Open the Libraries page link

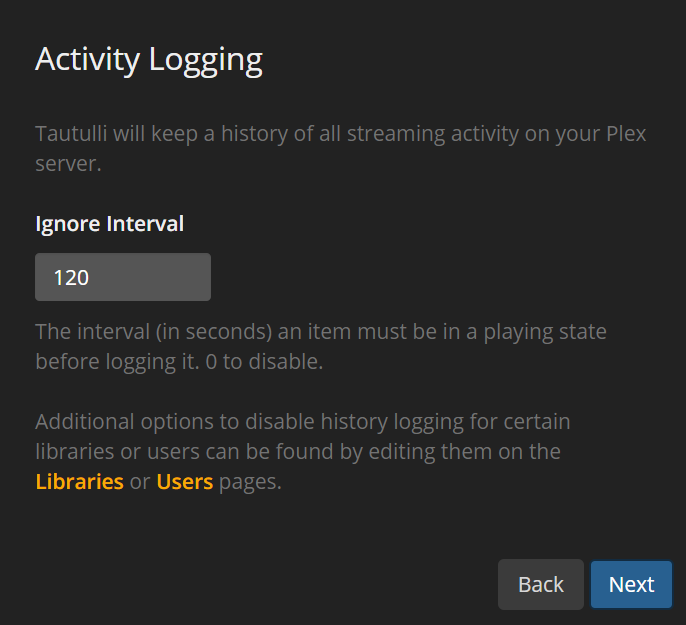pyautogui.click(x=79, y=482)
